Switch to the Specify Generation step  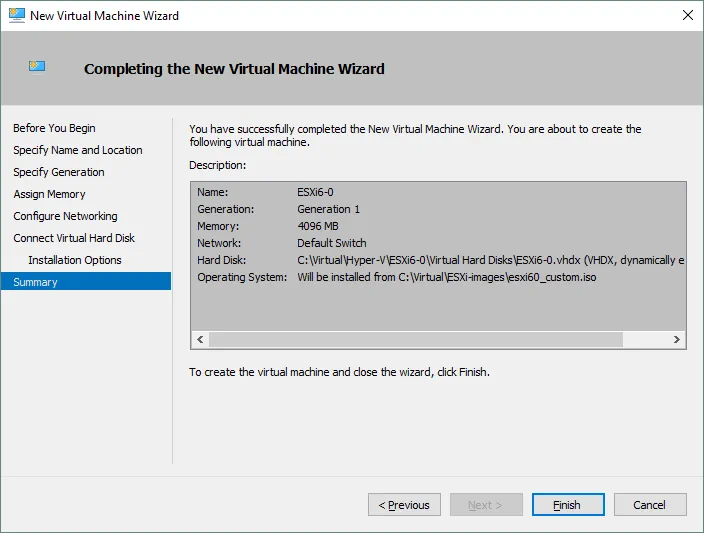click(x=58, y=172)
